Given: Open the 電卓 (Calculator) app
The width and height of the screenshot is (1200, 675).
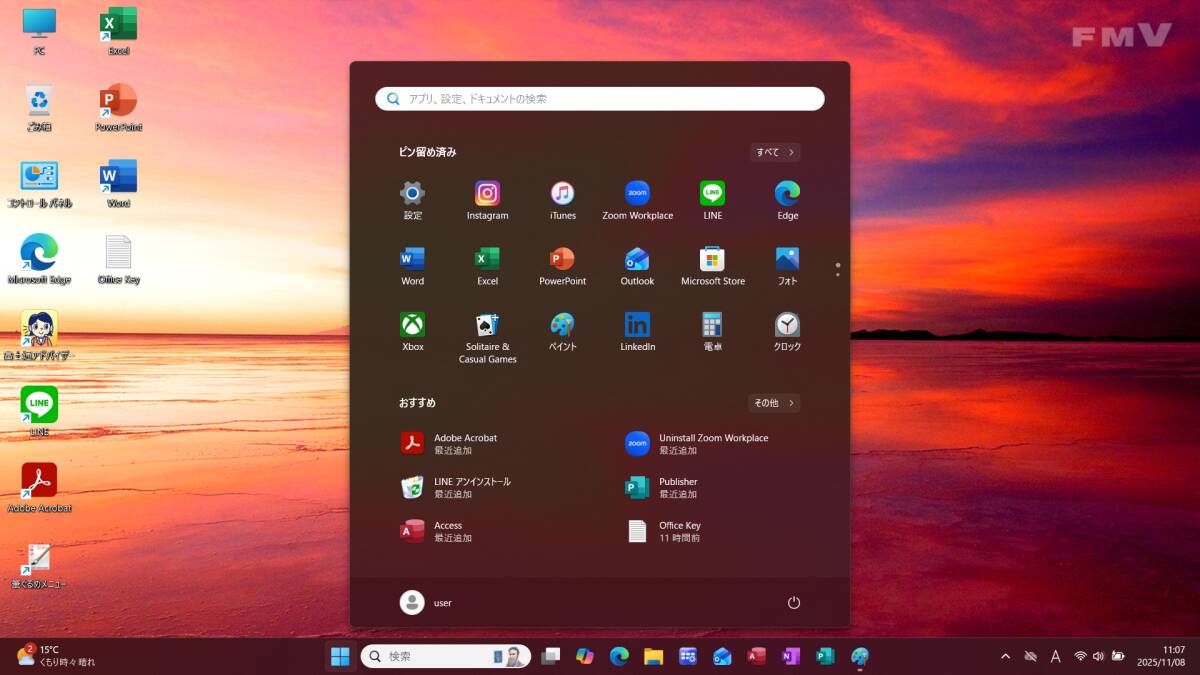Looking at the screenshot, I should coord(712,331).
